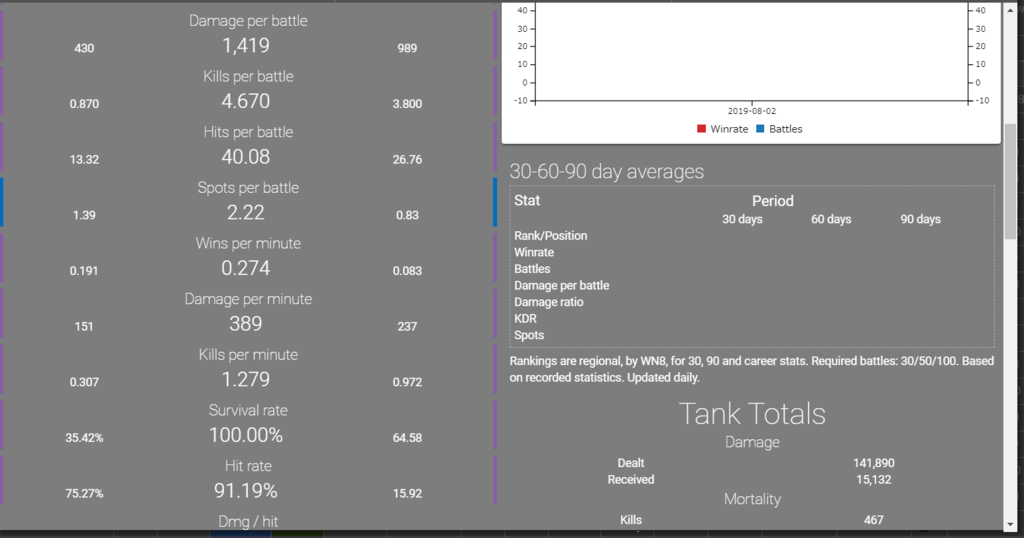This screenshot has height=538, width=1024.
Task: Toggle the Winrate series legend label
Action: pyautogui.click(x=729, y=129)
